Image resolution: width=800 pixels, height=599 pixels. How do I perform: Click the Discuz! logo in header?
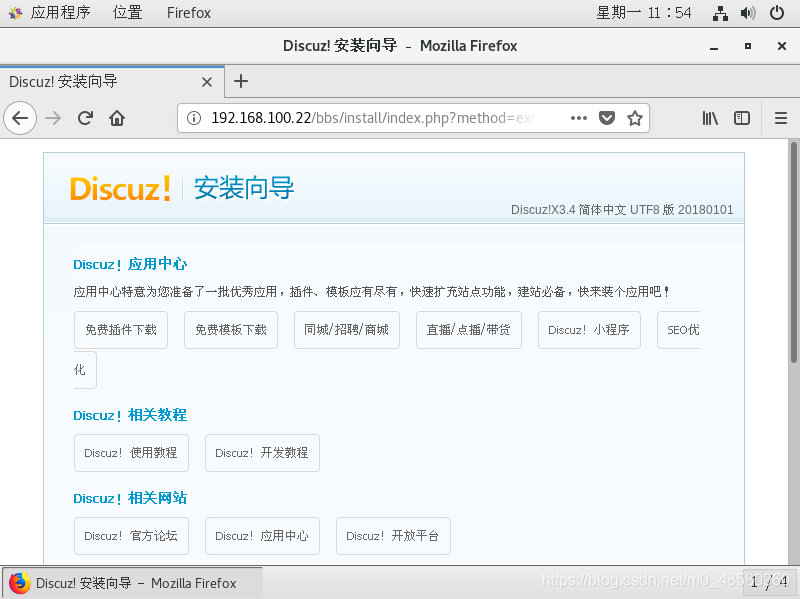(120, 188)
